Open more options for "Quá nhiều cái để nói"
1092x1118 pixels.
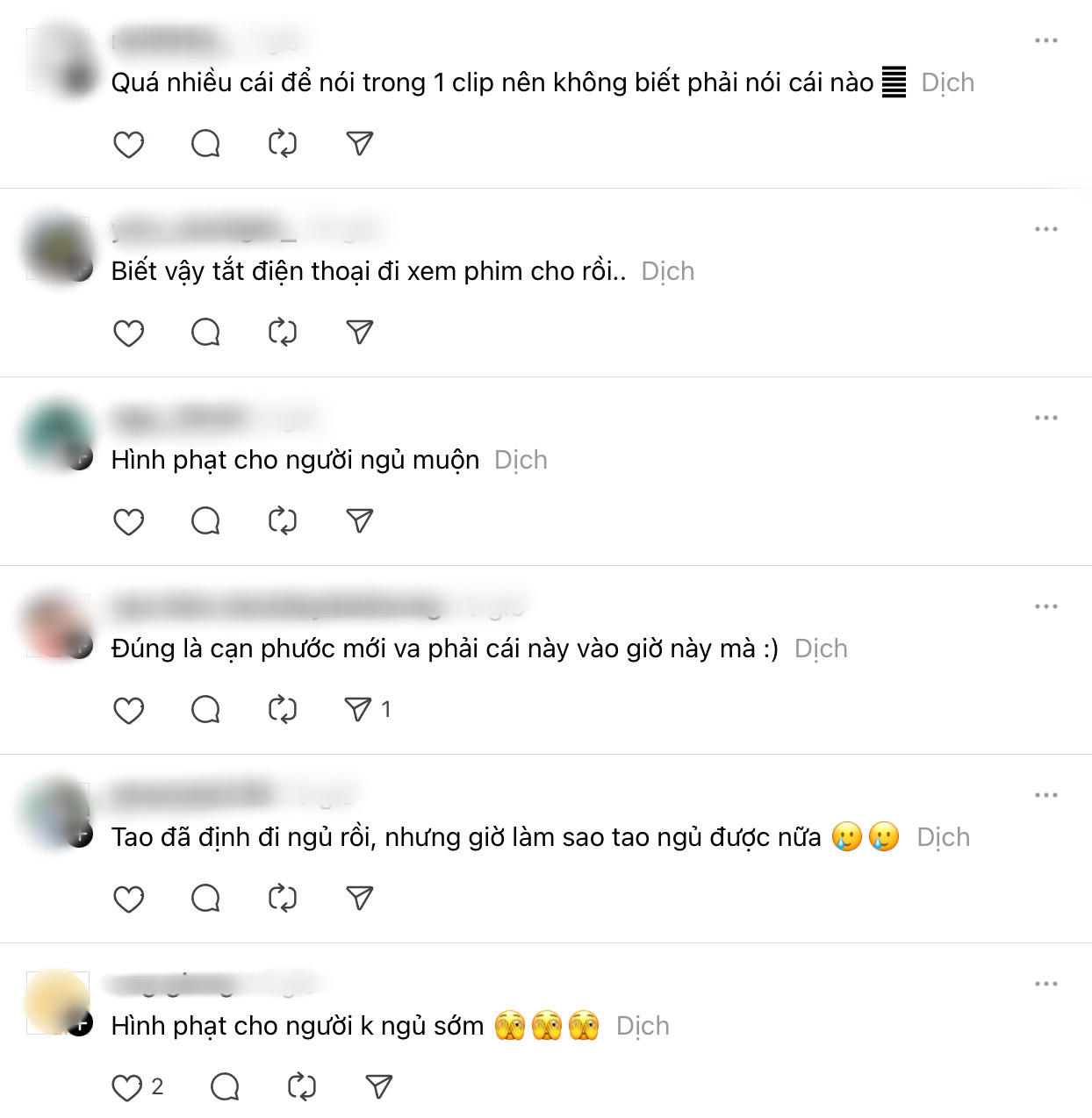(1046, 40)
